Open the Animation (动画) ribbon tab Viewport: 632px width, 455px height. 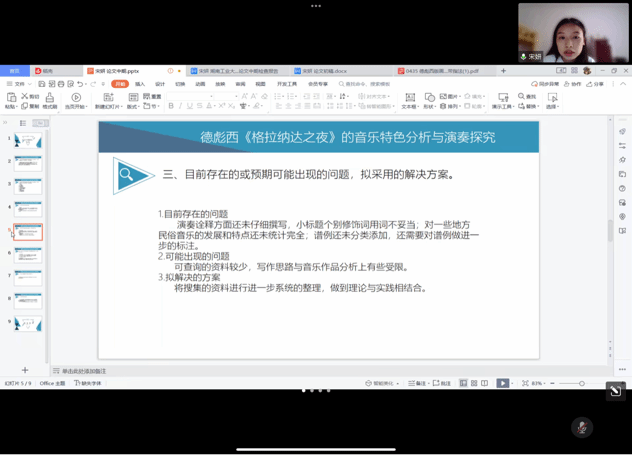[200, 84]
